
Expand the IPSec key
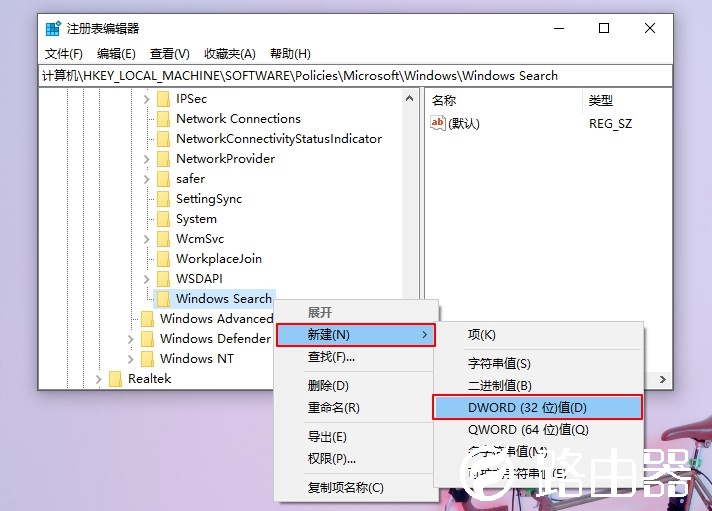(x=146, y=99)
